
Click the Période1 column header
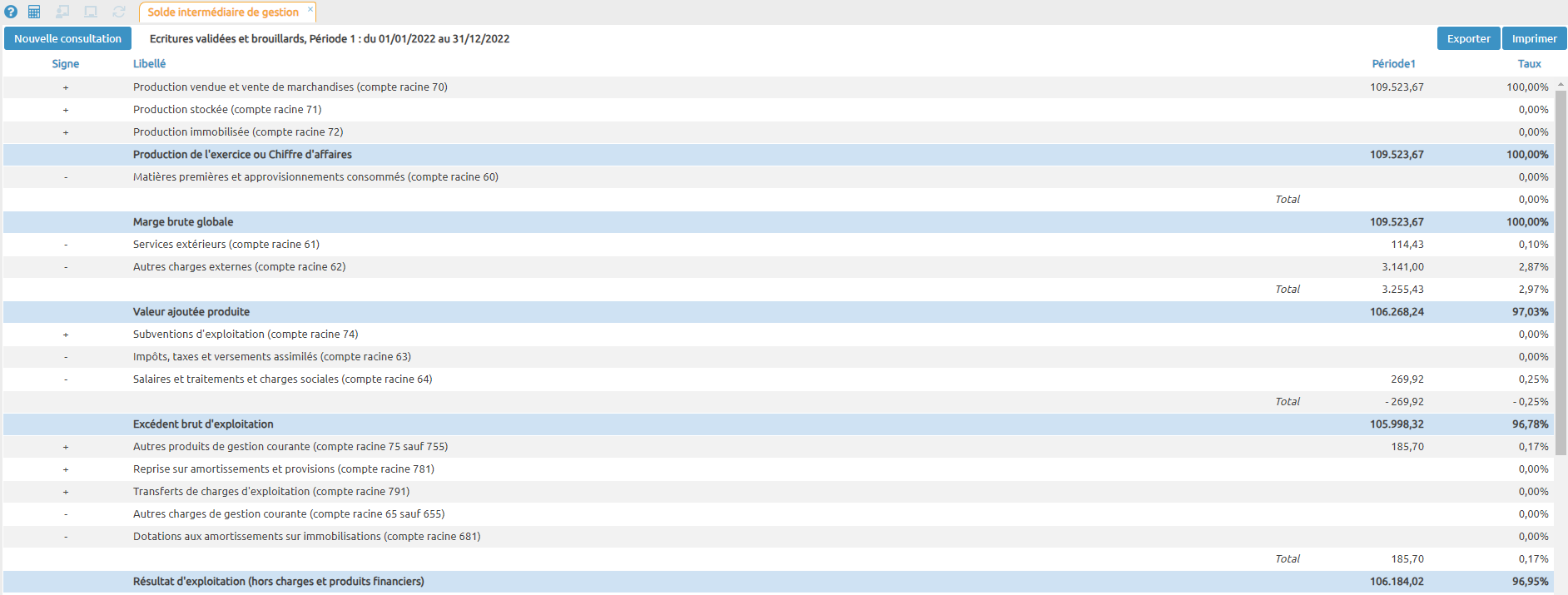point(1393,64)
